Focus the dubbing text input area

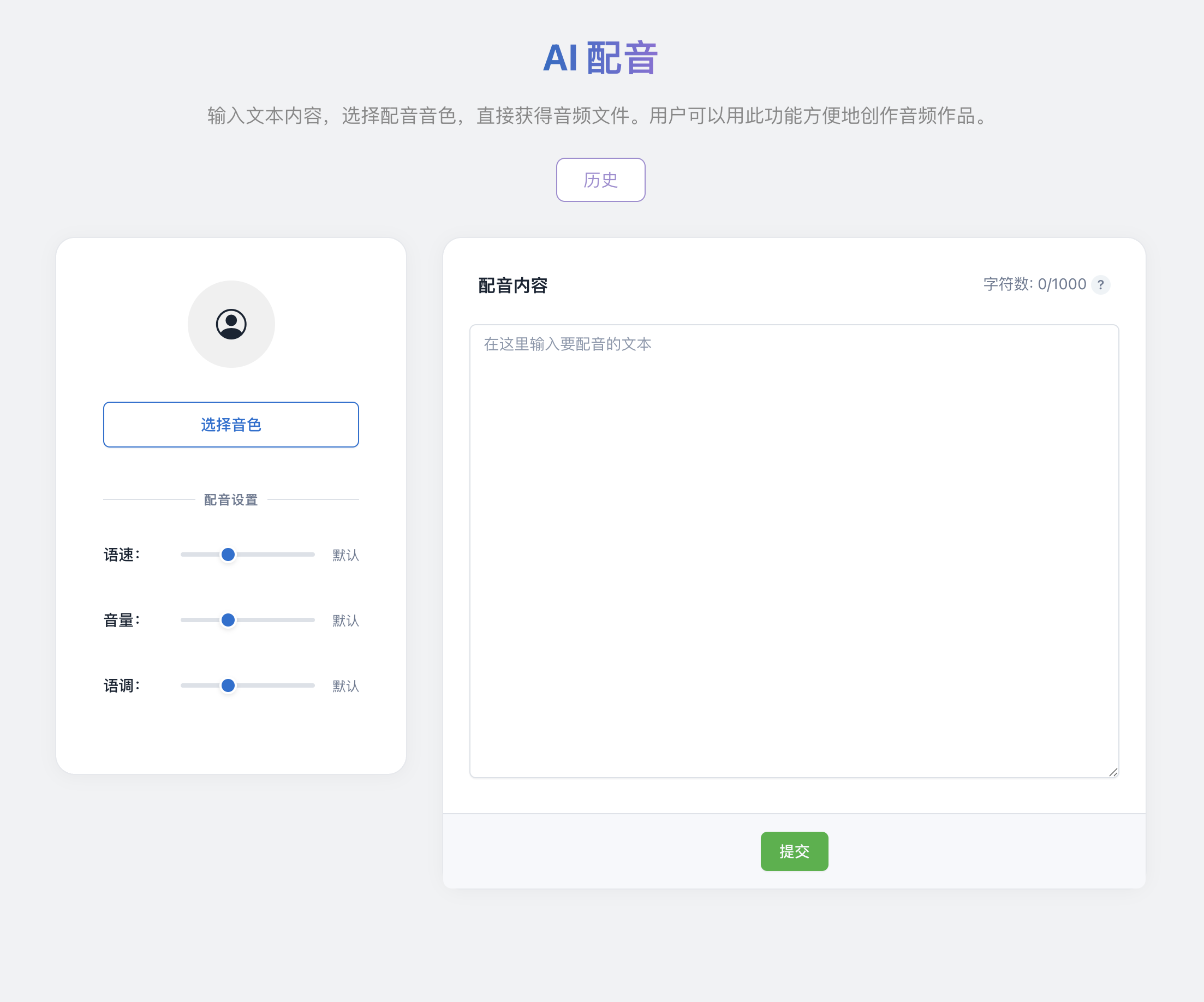pyautogui.click(x=794, y=551)
